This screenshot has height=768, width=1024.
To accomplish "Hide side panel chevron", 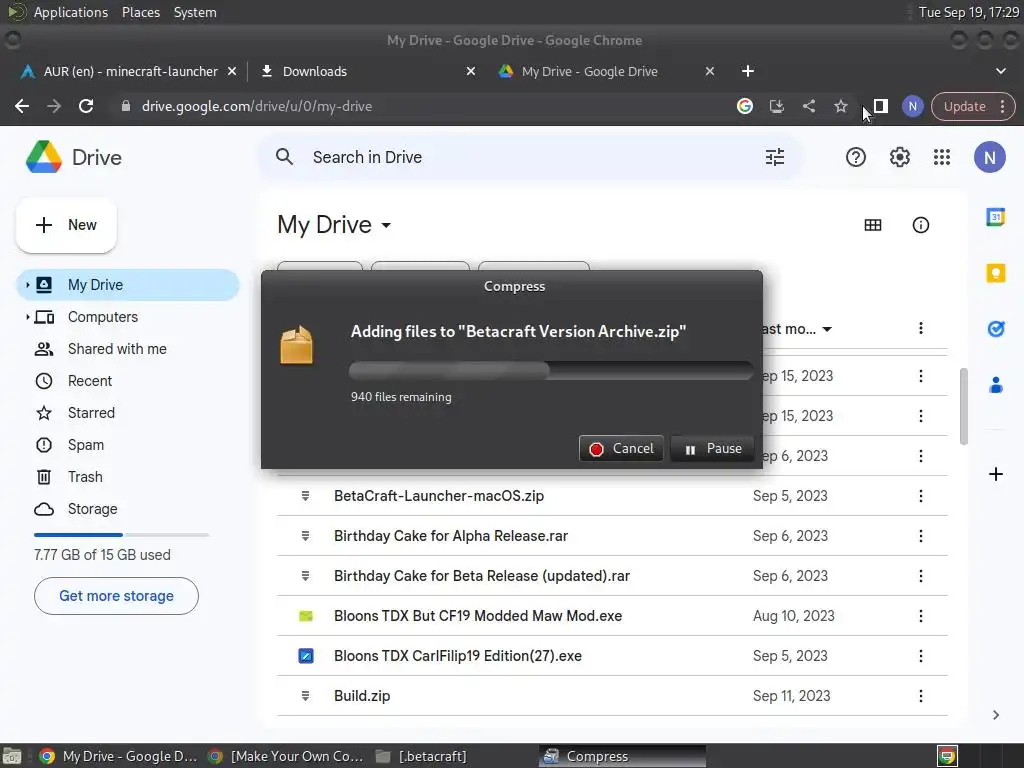I will [995, 715].
